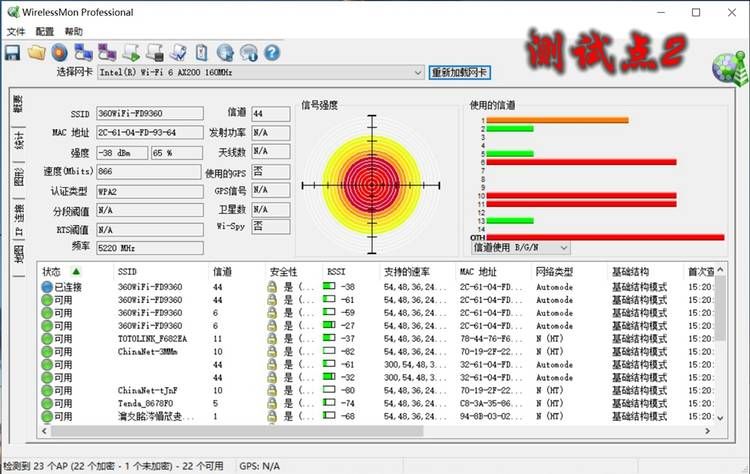Click the Save floppy disk toolbar icon

(12, 53)
